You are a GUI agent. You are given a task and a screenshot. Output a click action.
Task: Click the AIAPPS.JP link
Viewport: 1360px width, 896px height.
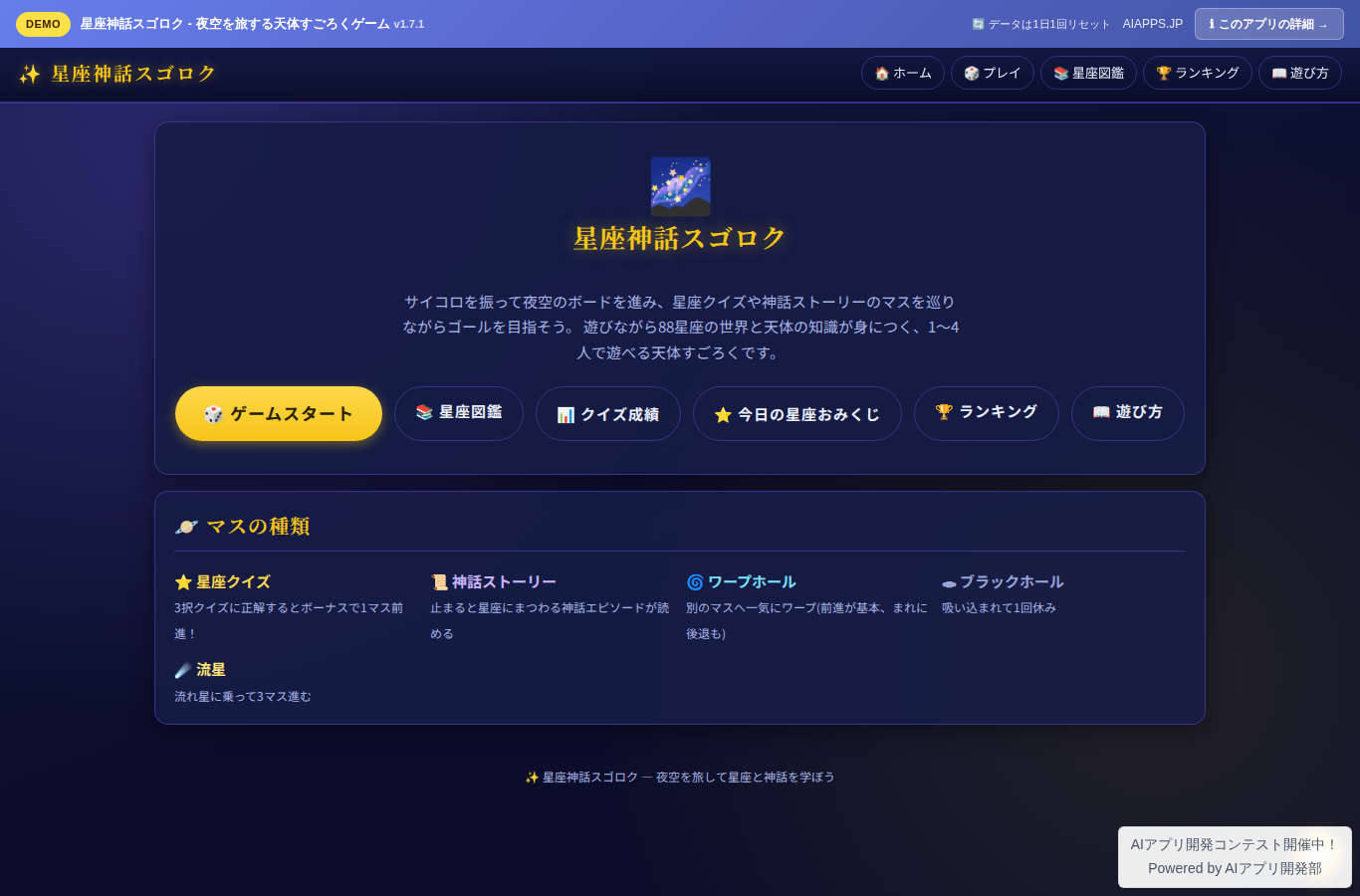(1152, 24)
